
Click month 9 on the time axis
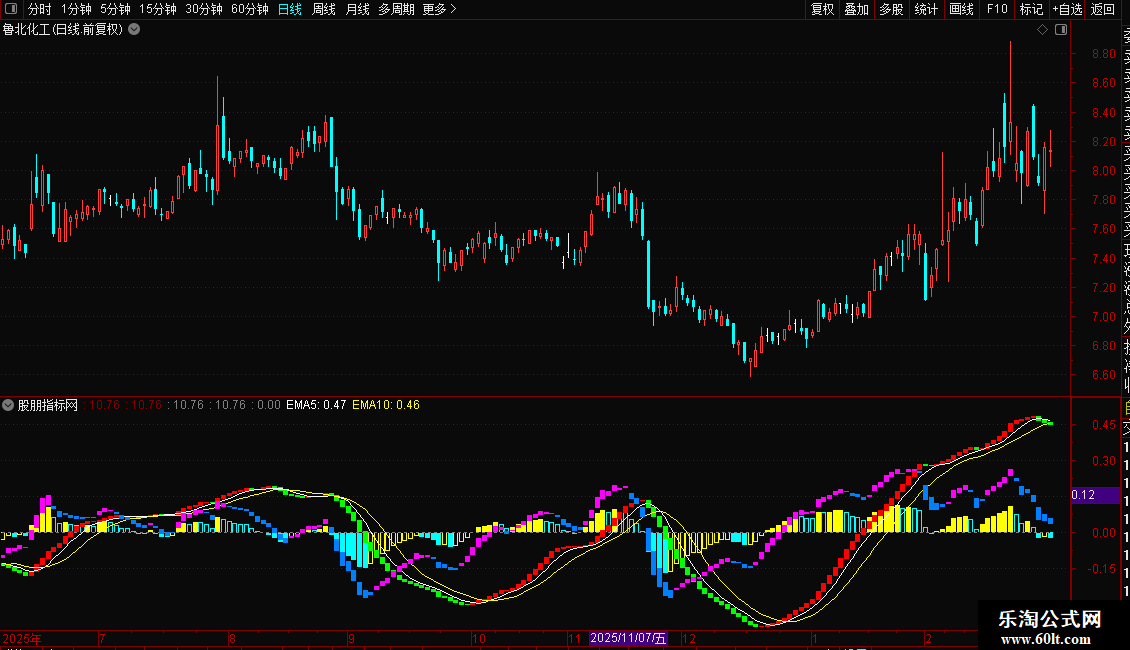point(351,638)
